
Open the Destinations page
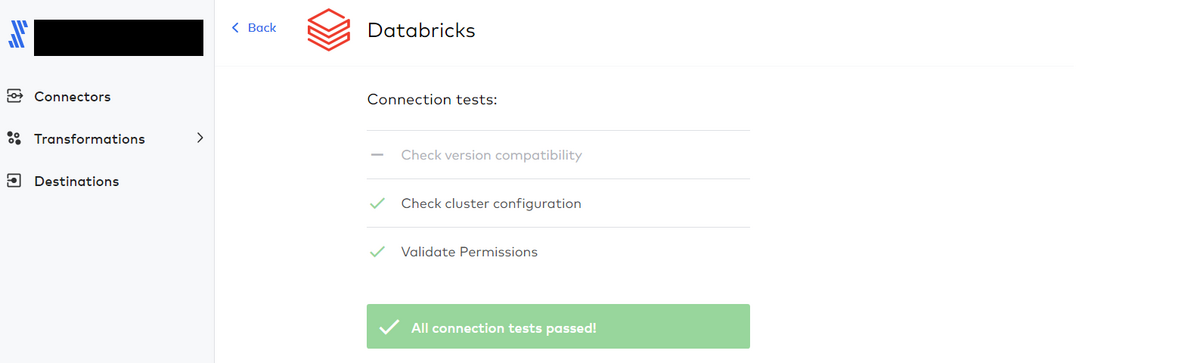point(76,181)
